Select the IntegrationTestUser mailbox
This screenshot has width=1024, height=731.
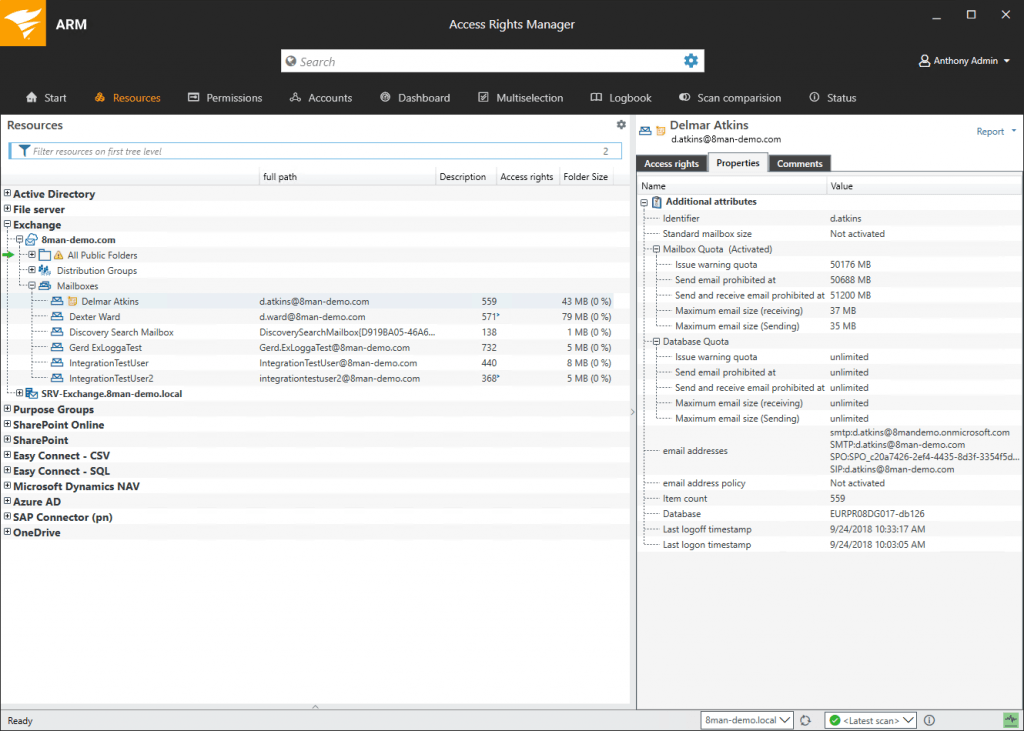pos(108,363)
